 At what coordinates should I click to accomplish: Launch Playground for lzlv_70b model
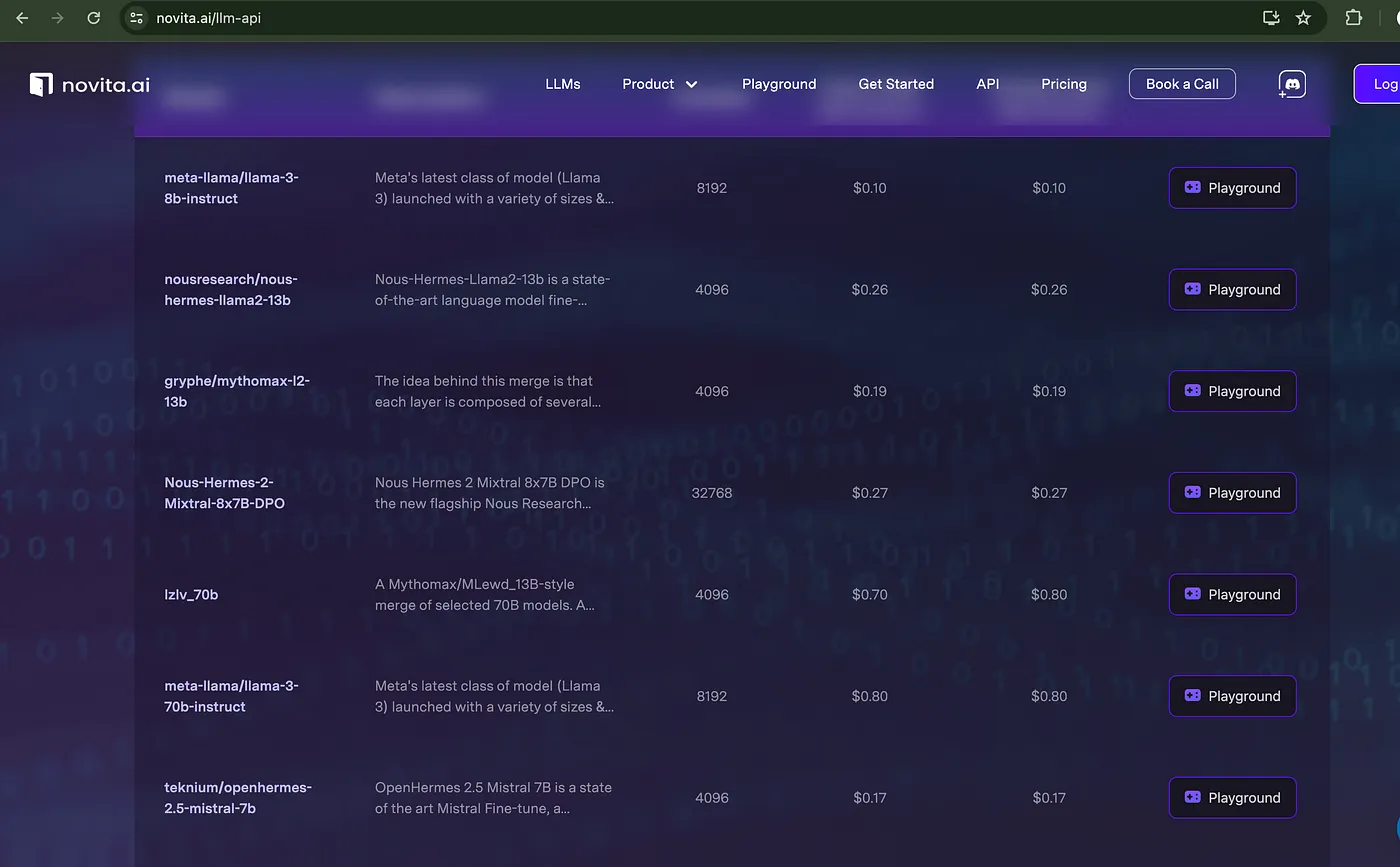click(x=1232, y=594)
